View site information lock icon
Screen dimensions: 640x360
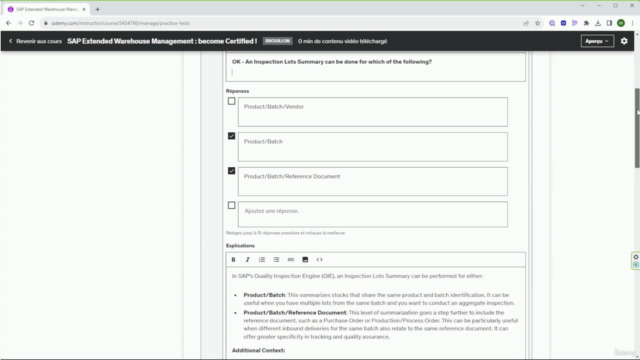46,23
